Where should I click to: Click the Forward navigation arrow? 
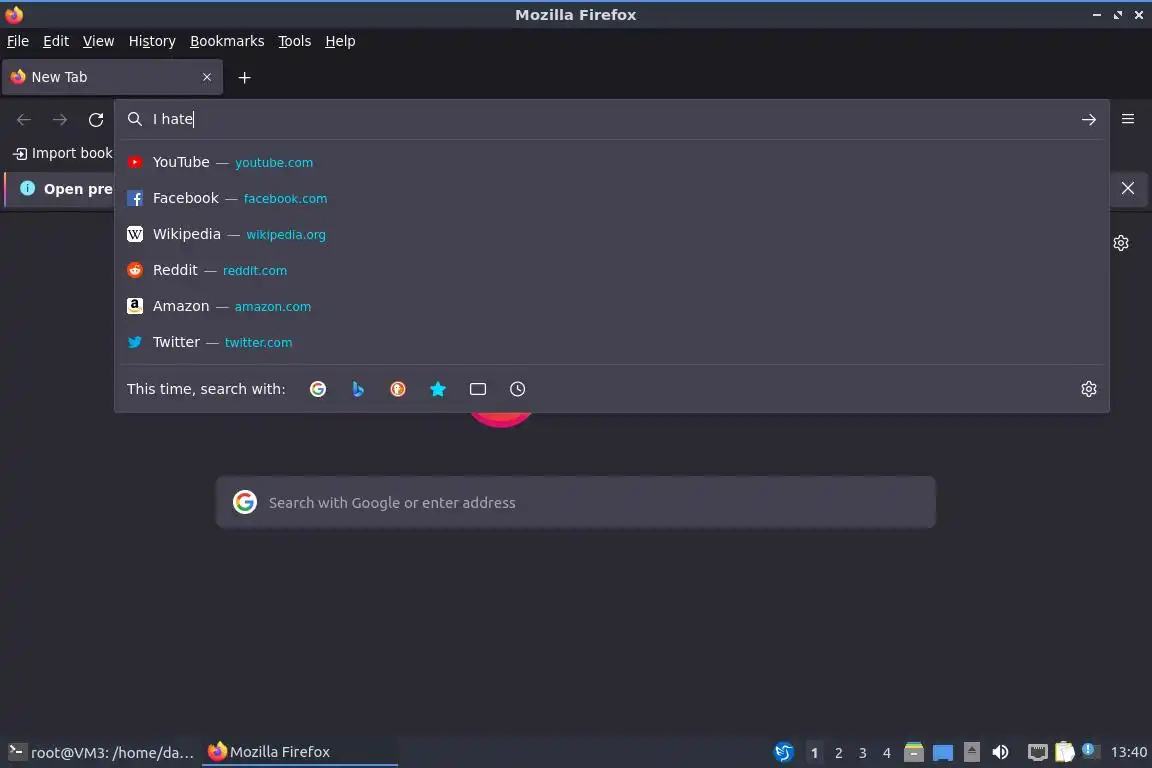pyautogui.click(x=60, y=119)
